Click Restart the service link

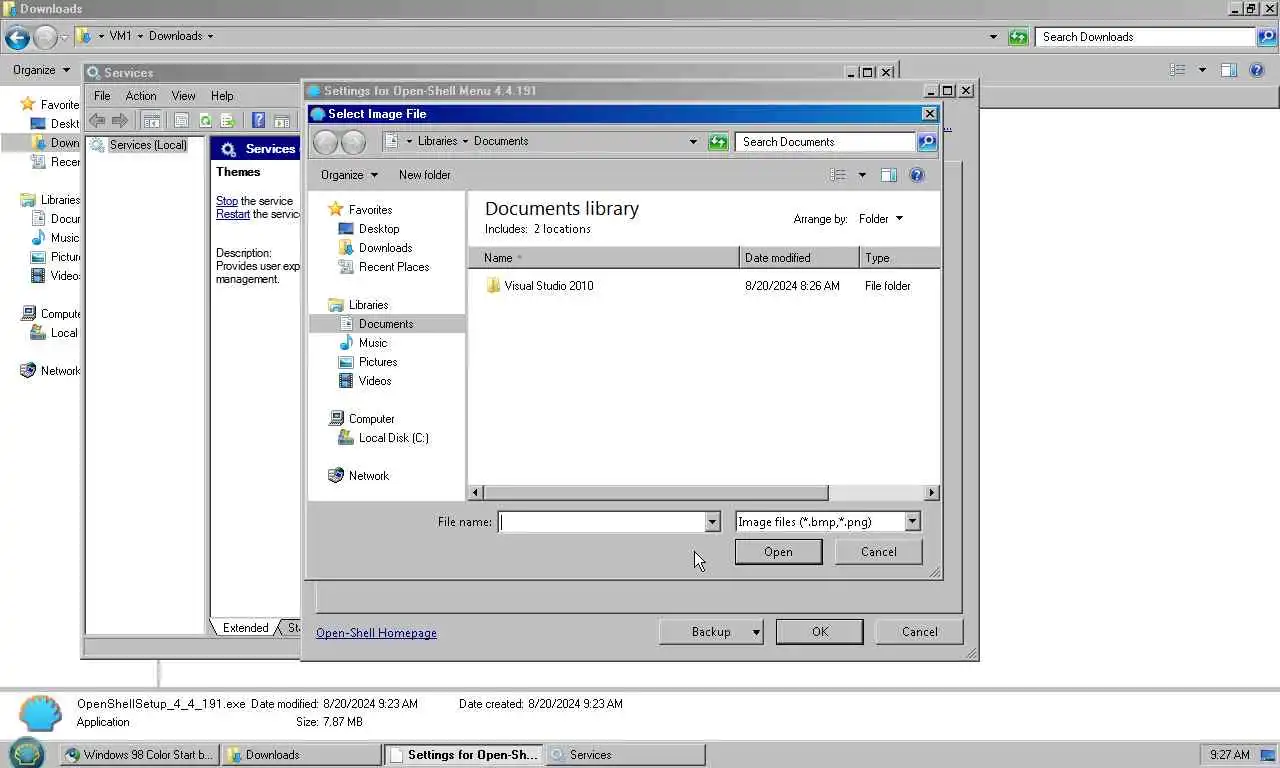tap(233, 214)
